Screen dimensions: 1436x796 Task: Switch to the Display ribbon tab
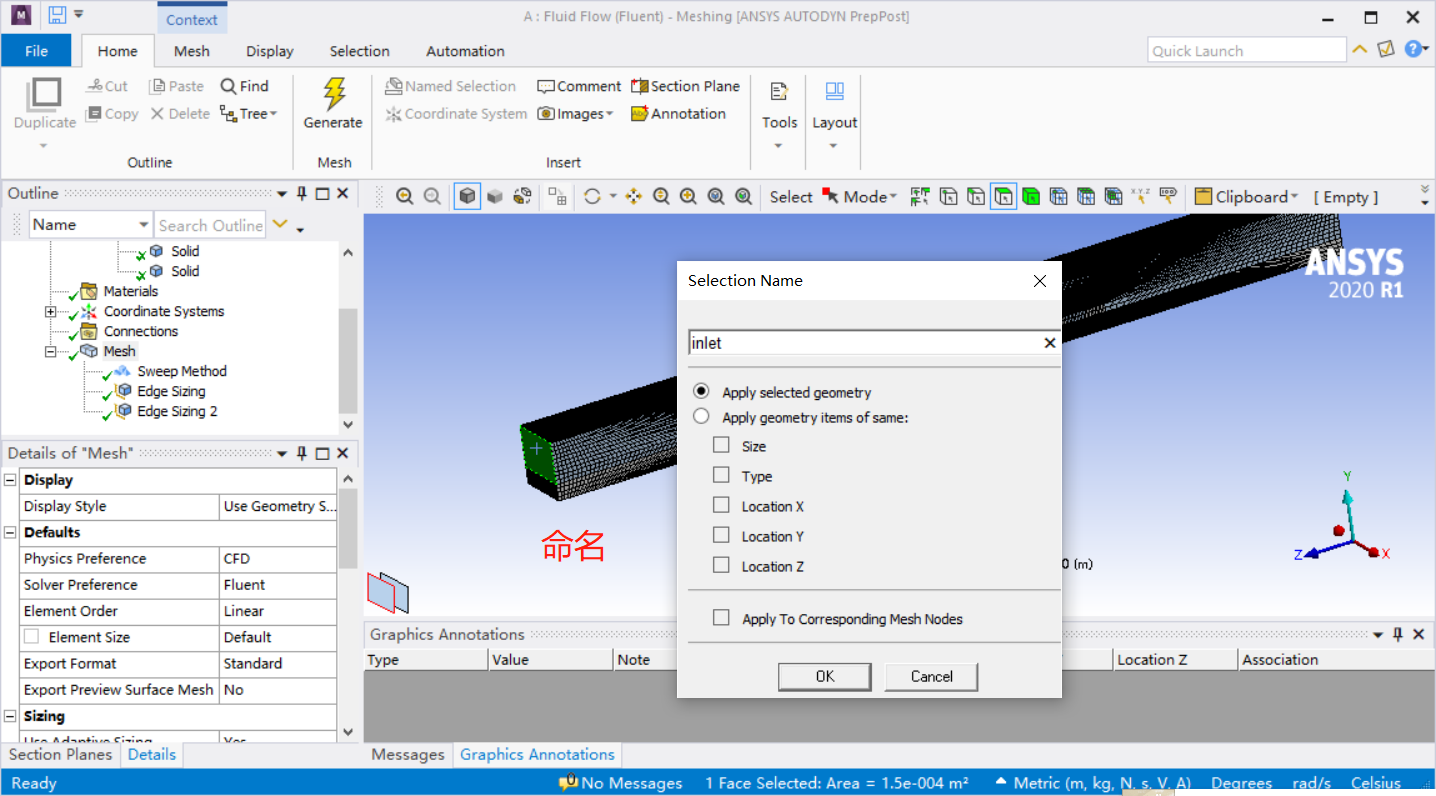click(270, 51)
